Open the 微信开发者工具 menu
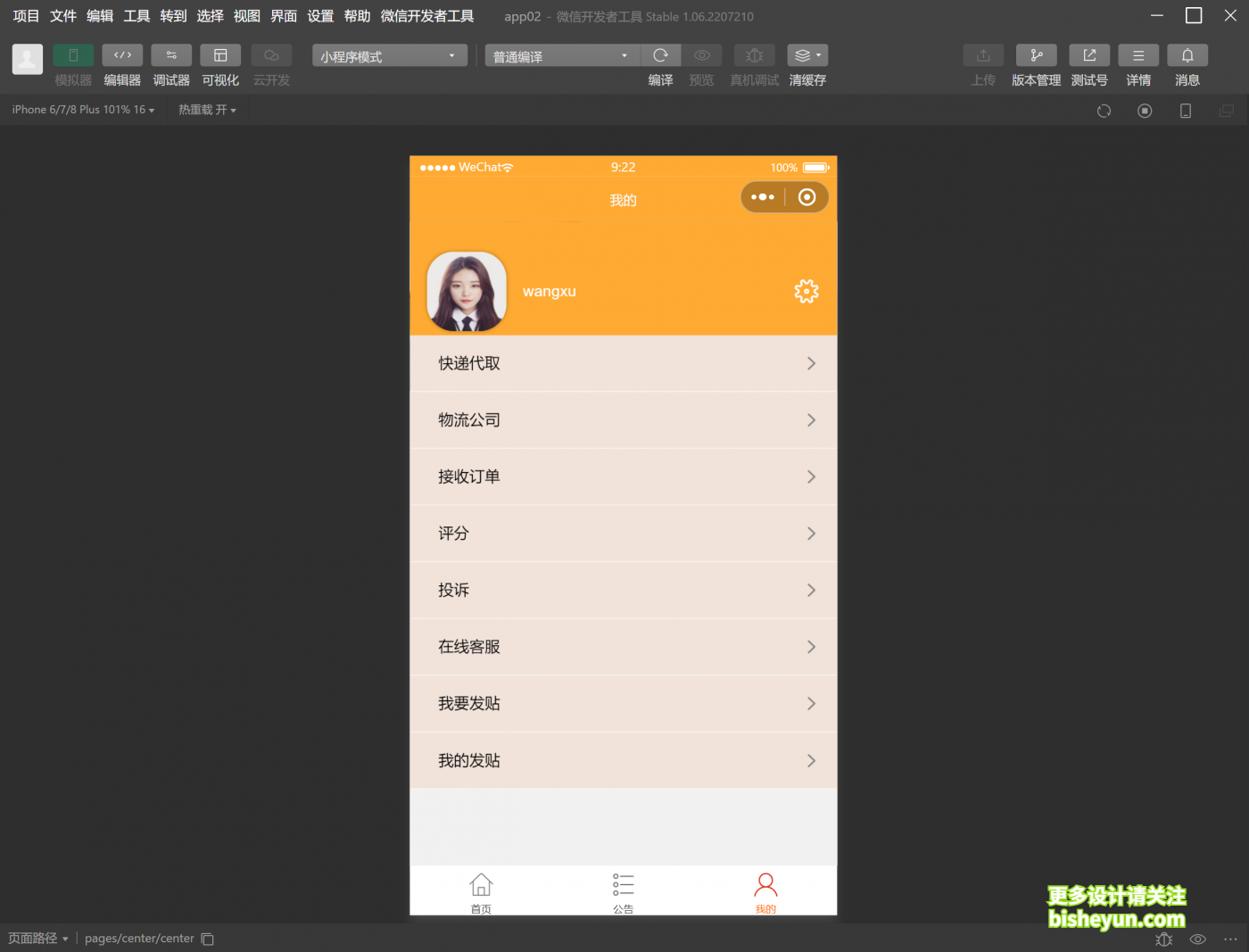This screenshot has height=952, width=1249. tap(427, 16)
